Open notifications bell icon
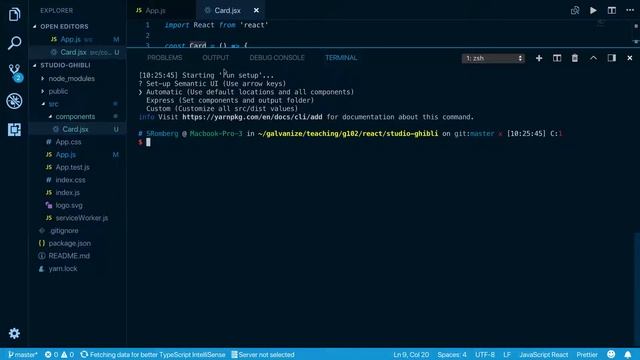640x360 pixels. [628, 354]
